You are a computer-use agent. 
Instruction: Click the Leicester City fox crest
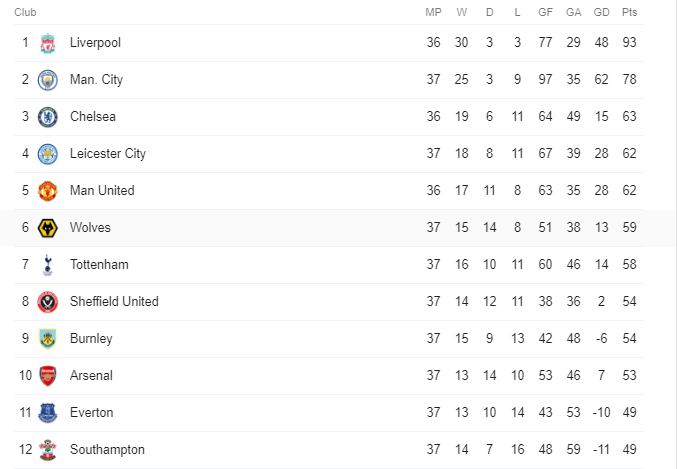coord(47,154)
